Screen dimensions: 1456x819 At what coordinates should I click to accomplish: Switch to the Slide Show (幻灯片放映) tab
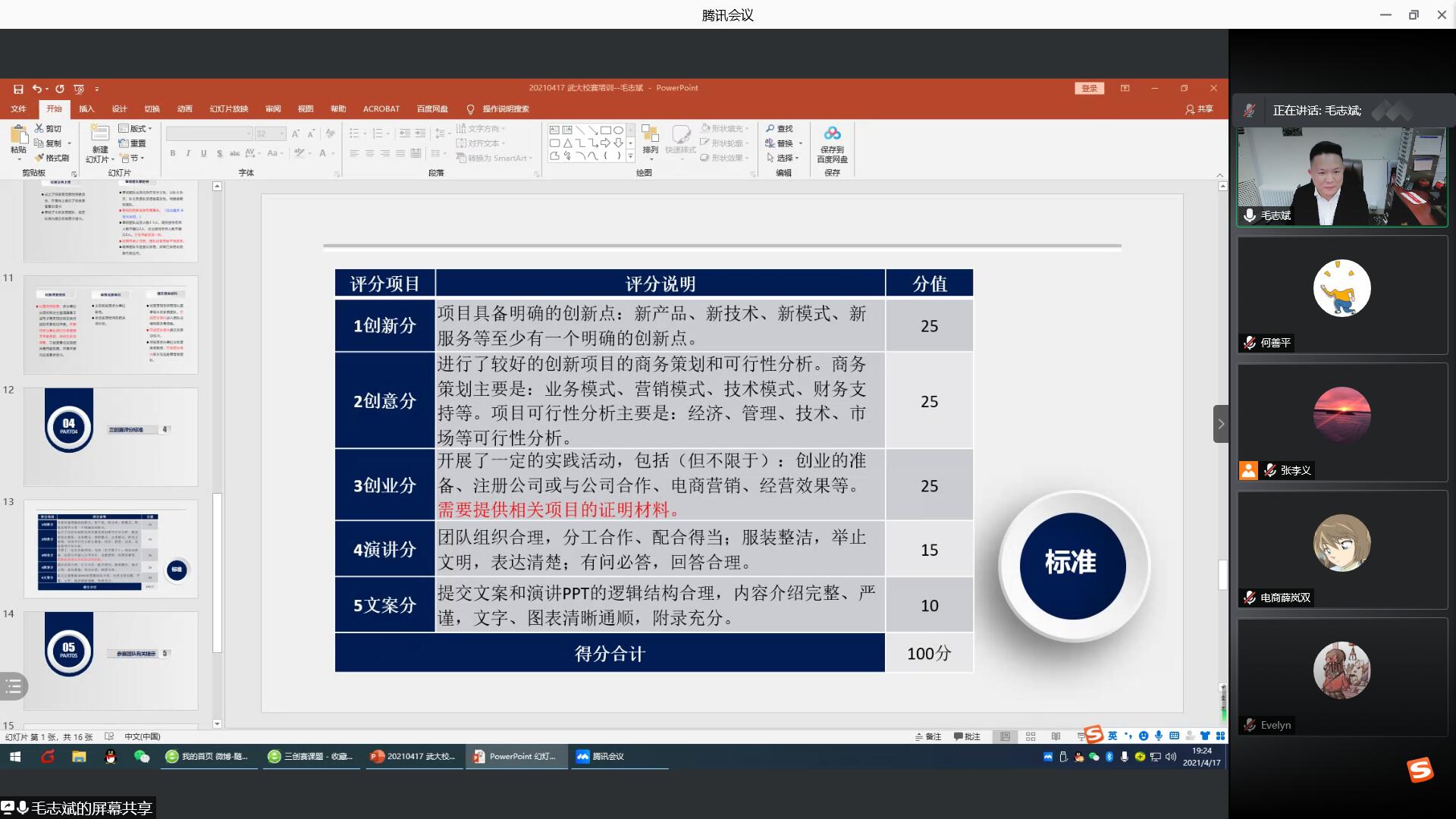pos(228,109)
